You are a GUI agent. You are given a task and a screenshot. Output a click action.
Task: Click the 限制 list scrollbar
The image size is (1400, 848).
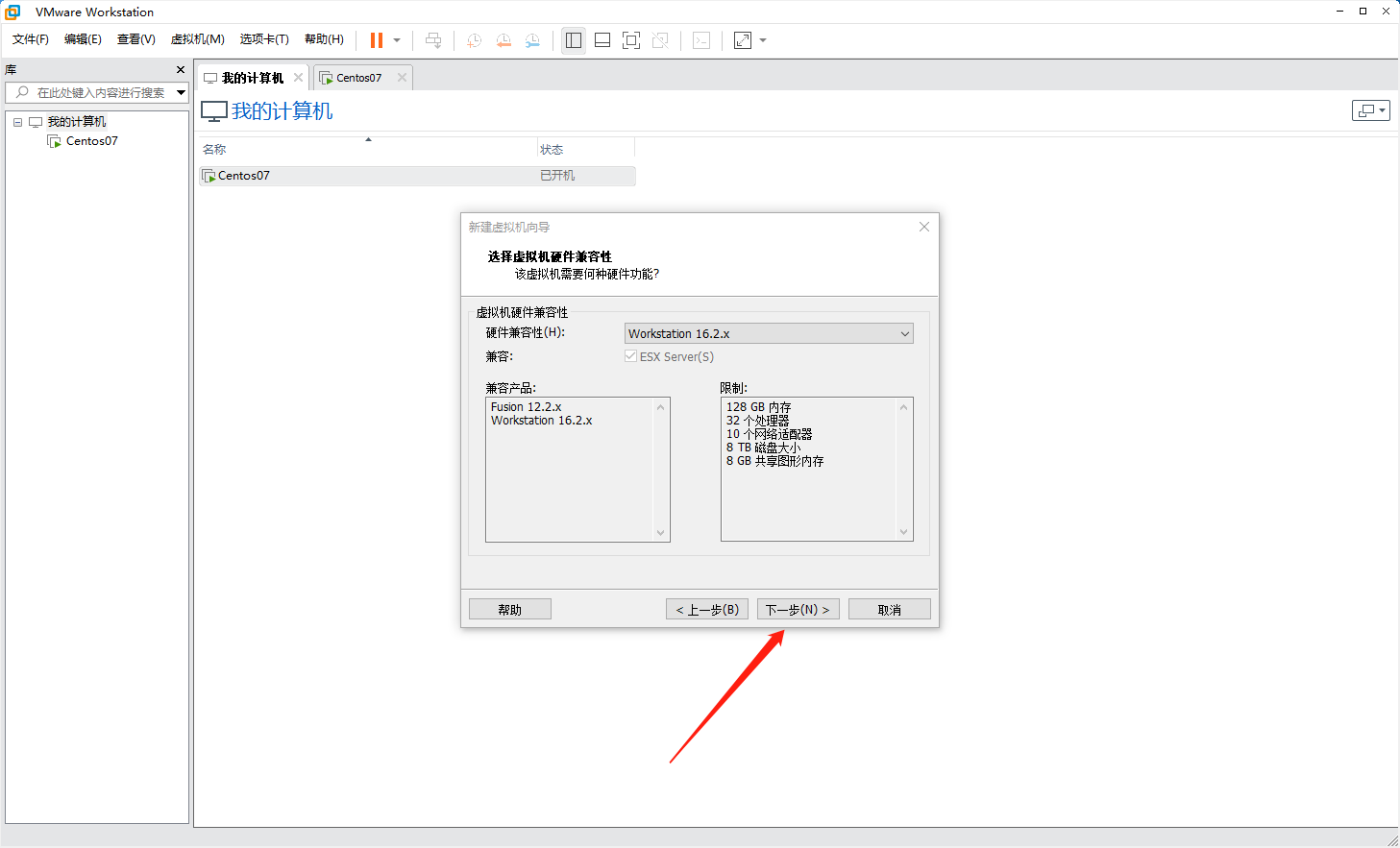903,470
